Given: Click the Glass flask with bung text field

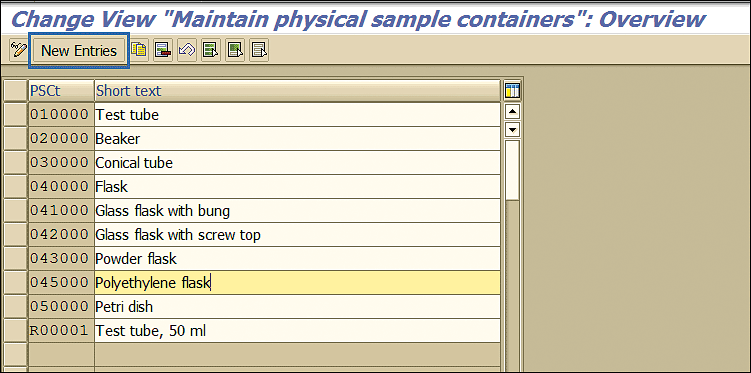Looking at the screenshot, I should pyautogui.click(x=297, y=211).
